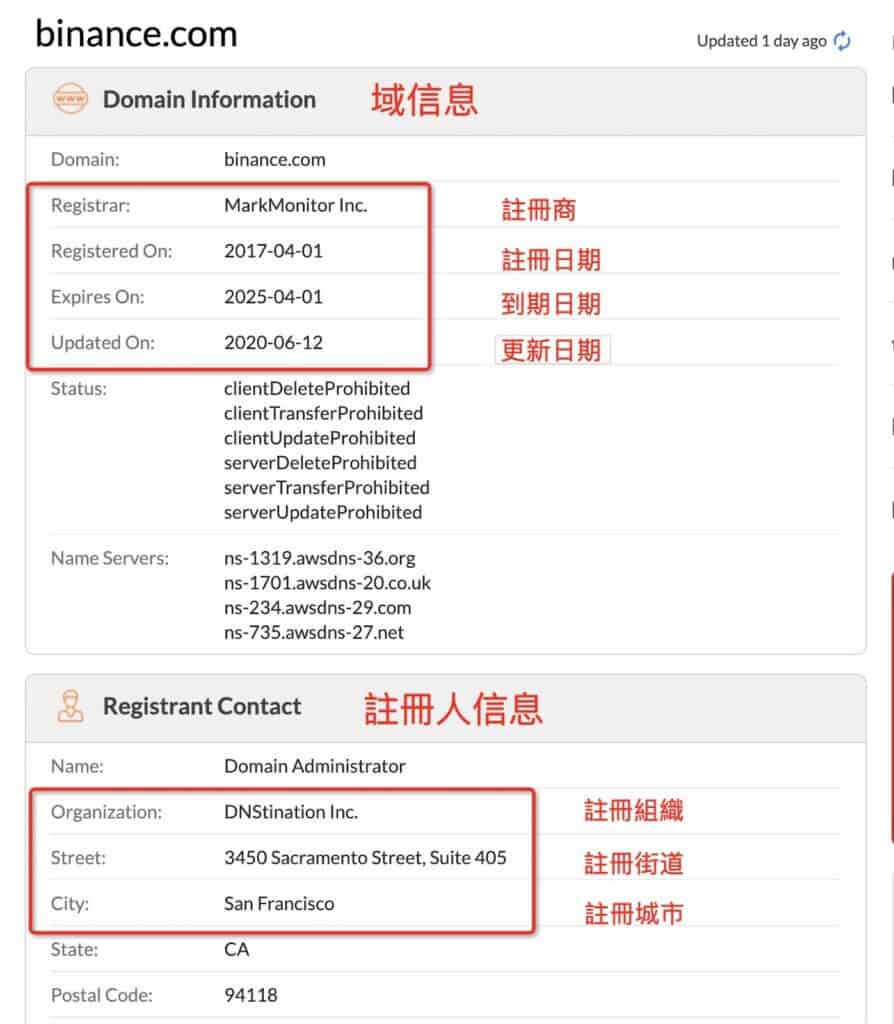Select expiry date 2025-04-01
The height and width of the screenshot is (1024, 894).
[273, 296]
